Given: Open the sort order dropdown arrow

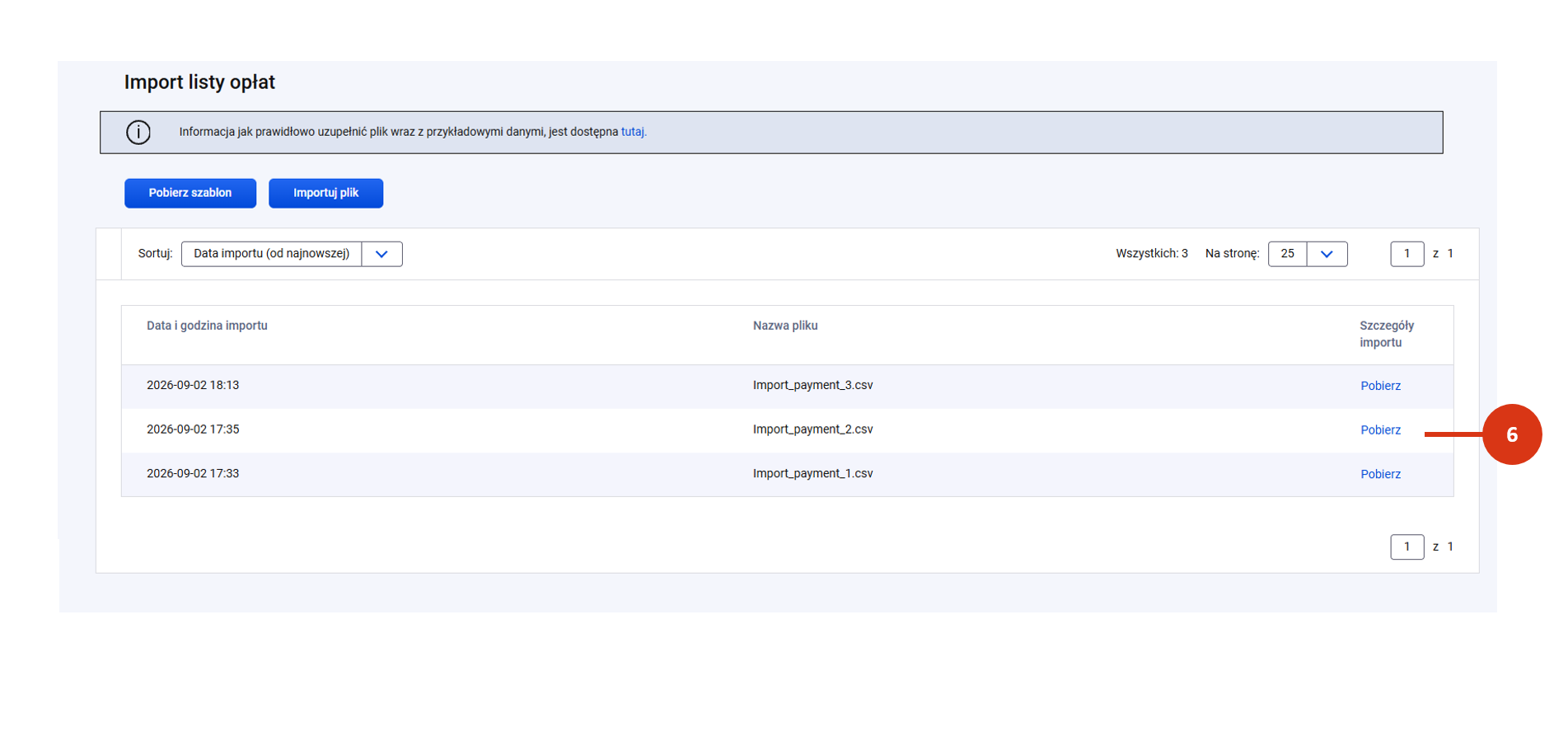Looking at the screenshot, I should [x=381, y=254].
